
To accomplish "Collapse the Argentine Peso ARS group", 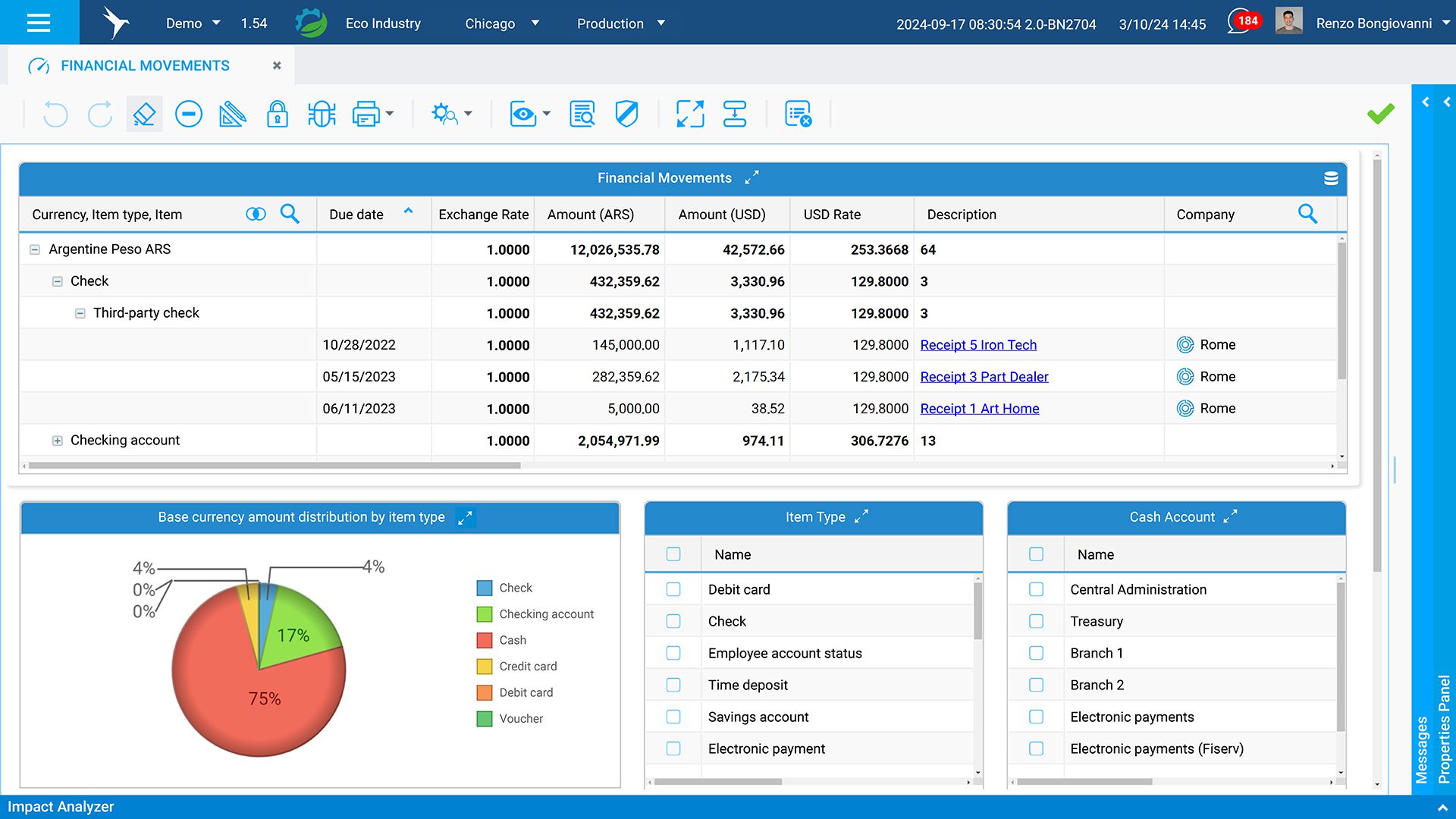I will tap(35, 249).
